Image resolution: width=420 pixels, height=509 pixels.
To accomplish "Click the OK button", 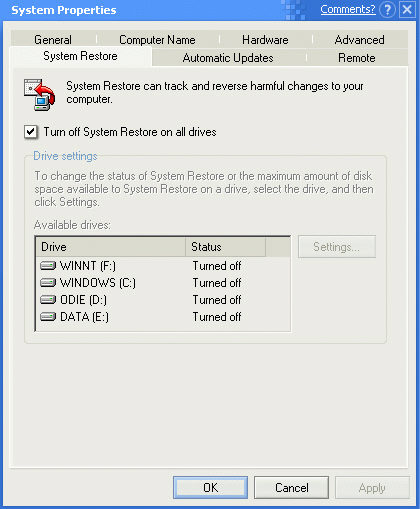I will point(210,488).
